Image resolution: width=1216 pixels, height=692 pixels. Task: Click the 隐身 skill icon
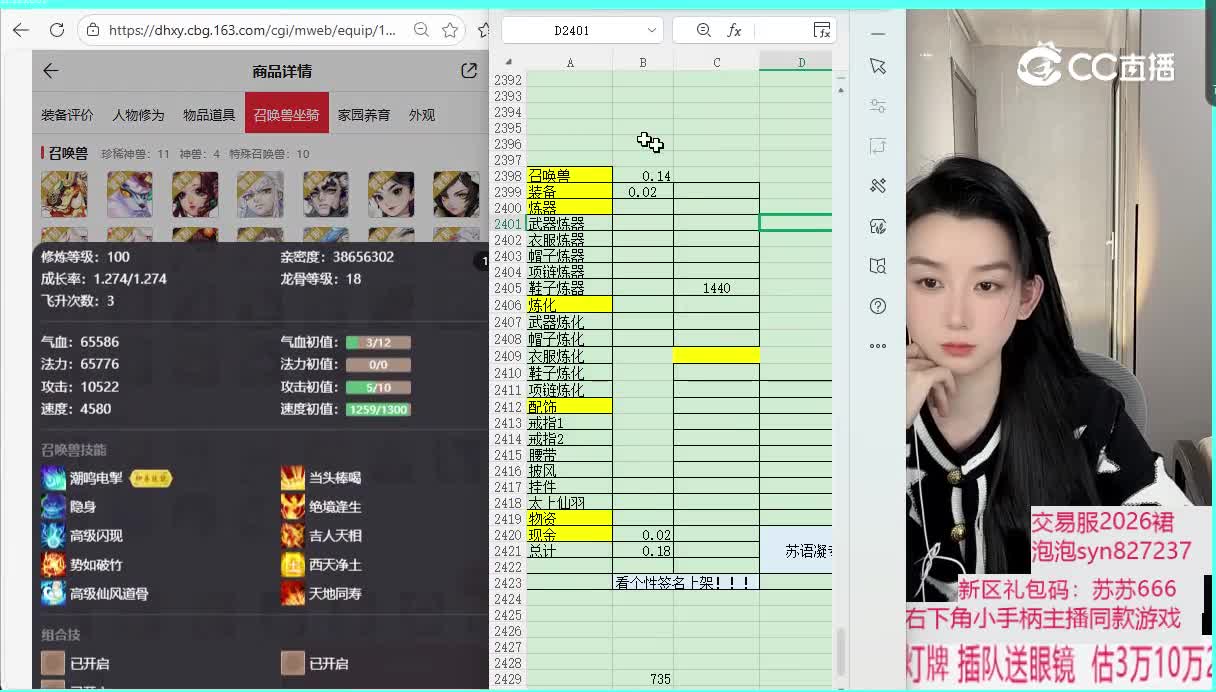[53, 507]
